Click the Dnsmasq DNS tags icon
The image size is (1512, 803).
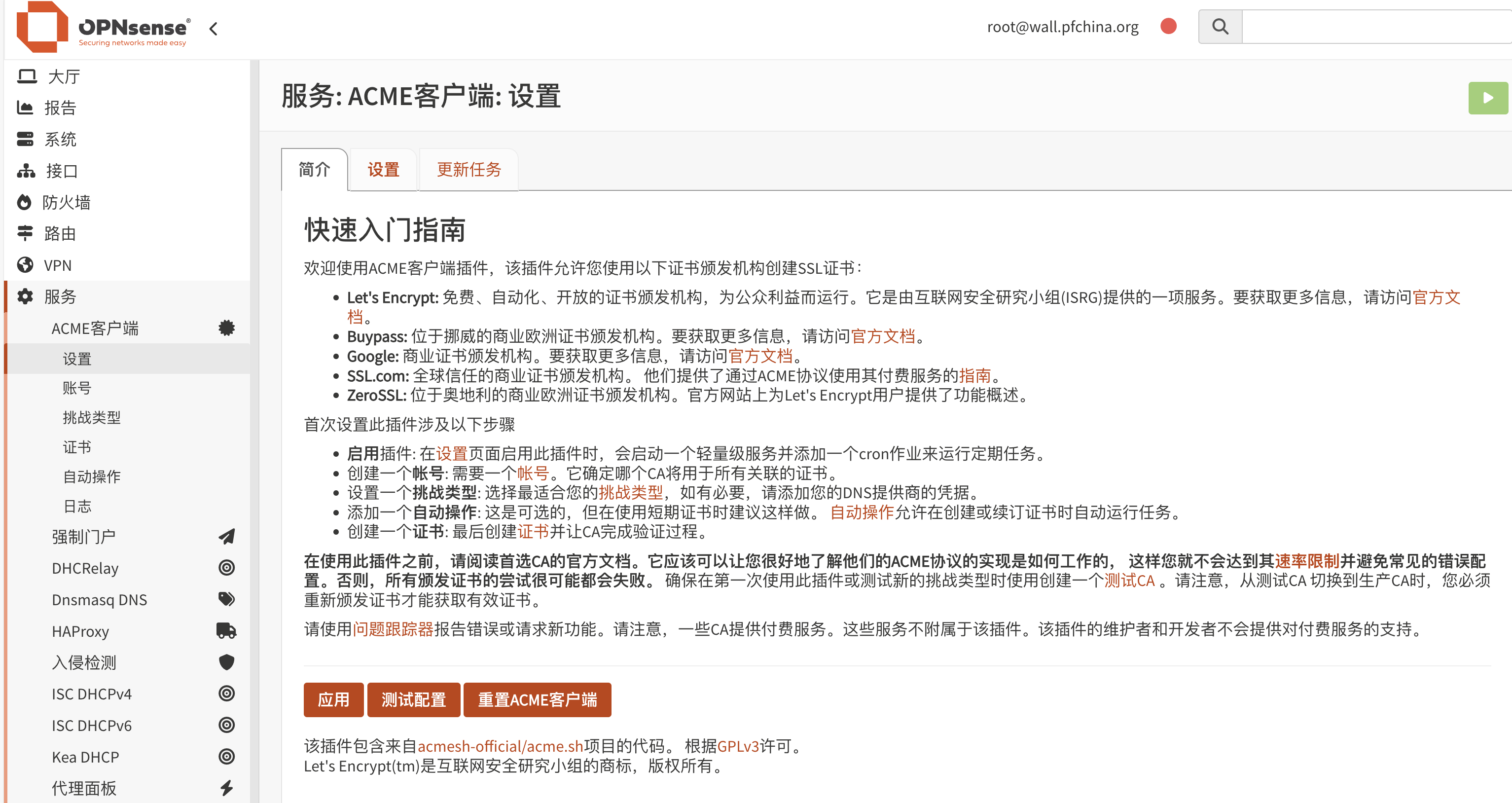(226, 599)
